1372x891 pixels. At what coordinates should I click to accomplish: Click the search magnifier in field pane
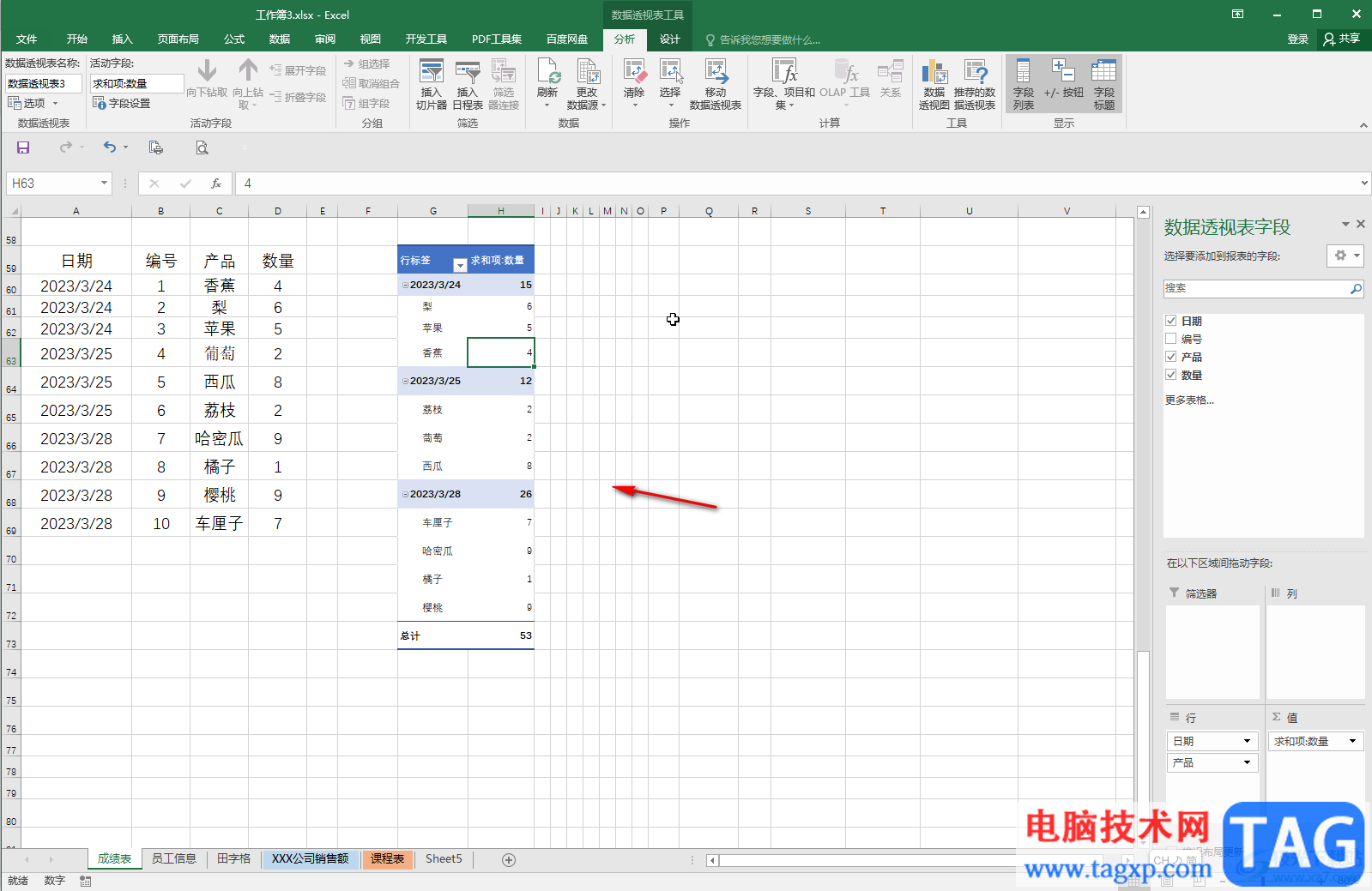(1356, 289)
